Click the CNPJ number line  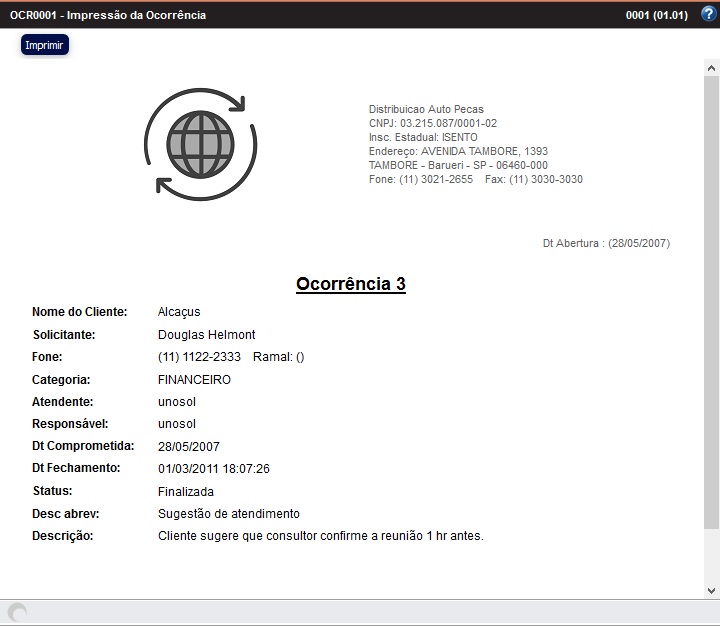pos(432,123)
